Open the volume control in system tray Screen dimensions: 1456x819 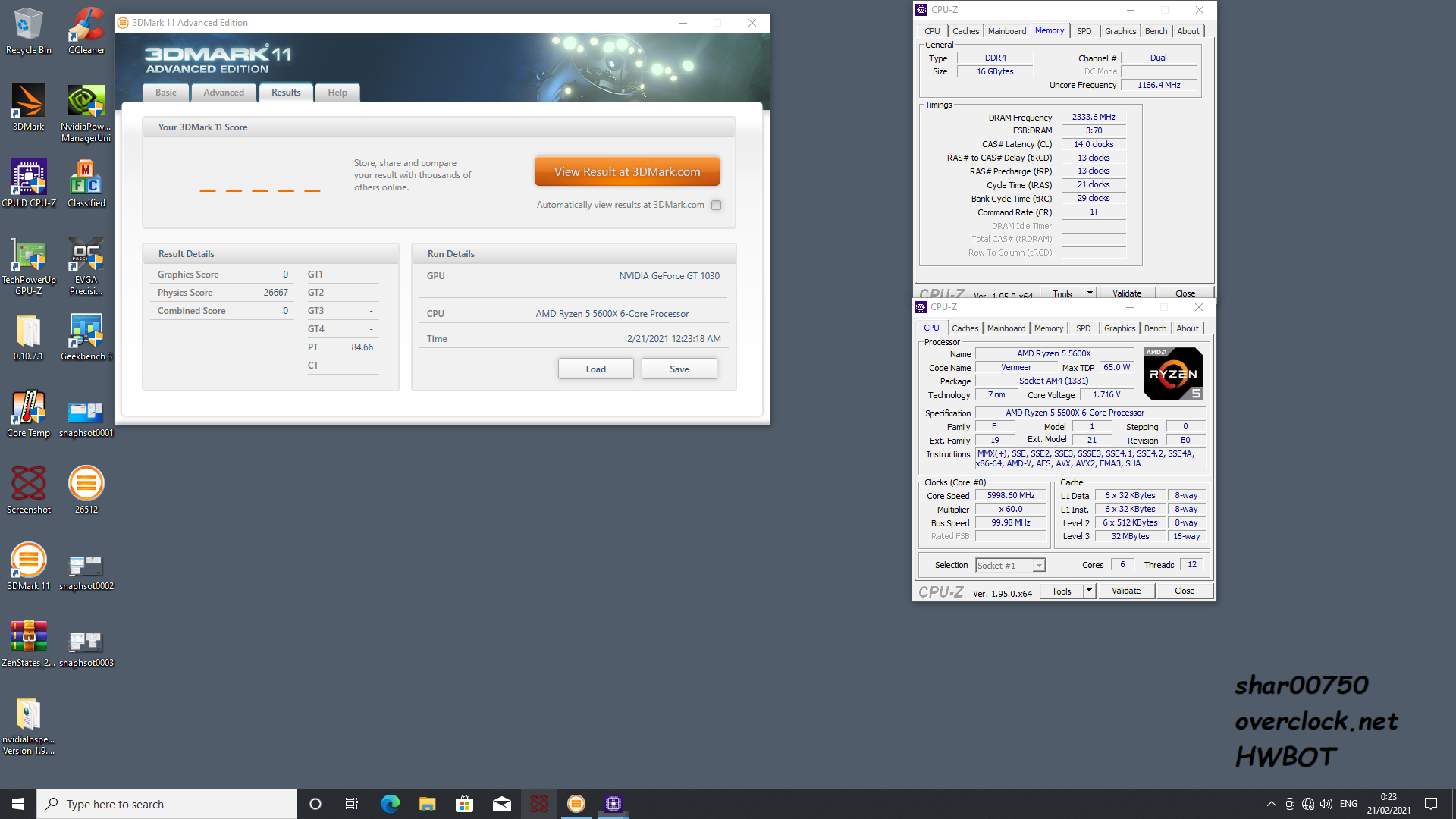[1326, 804]
